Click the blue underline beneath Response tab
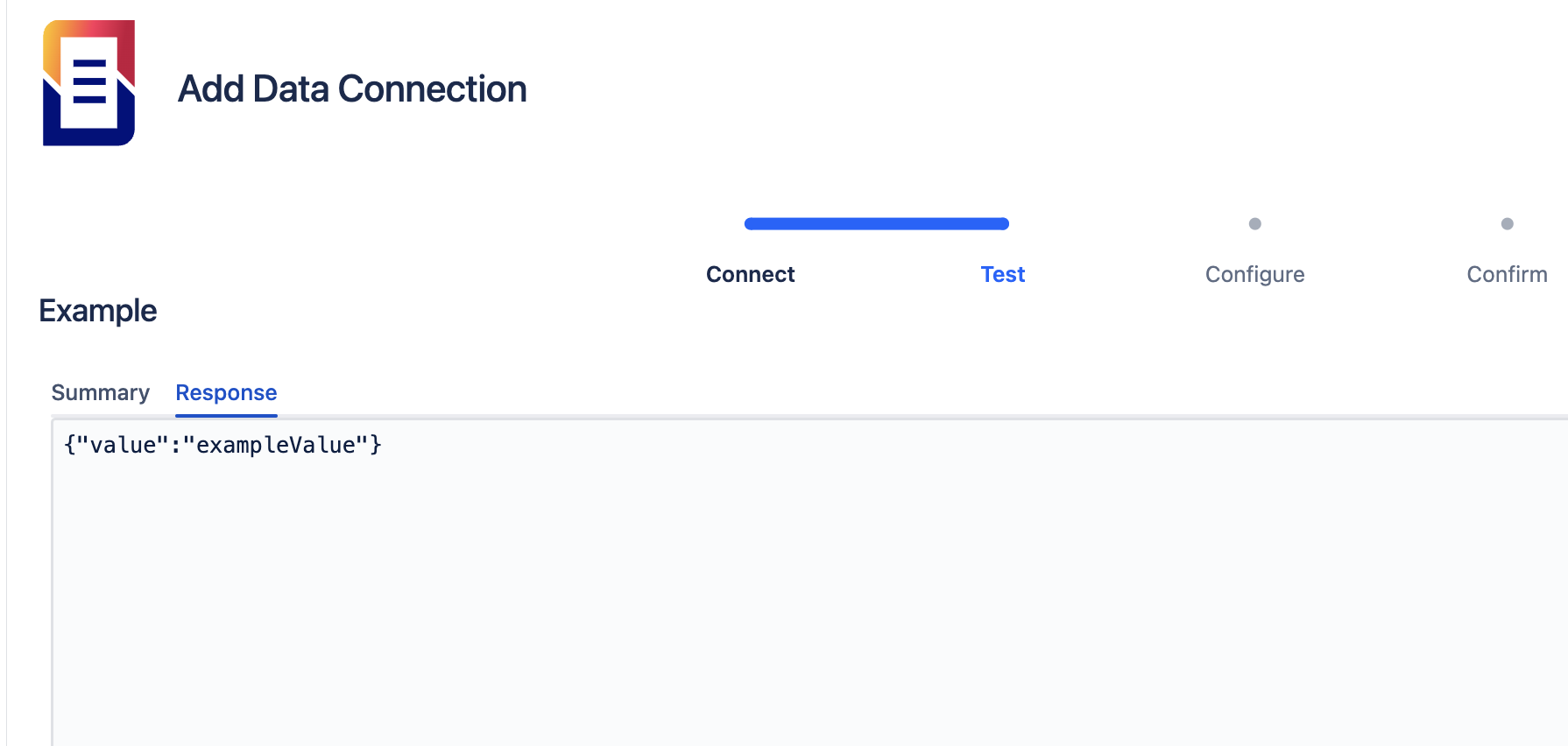 (x=226, y=415)
